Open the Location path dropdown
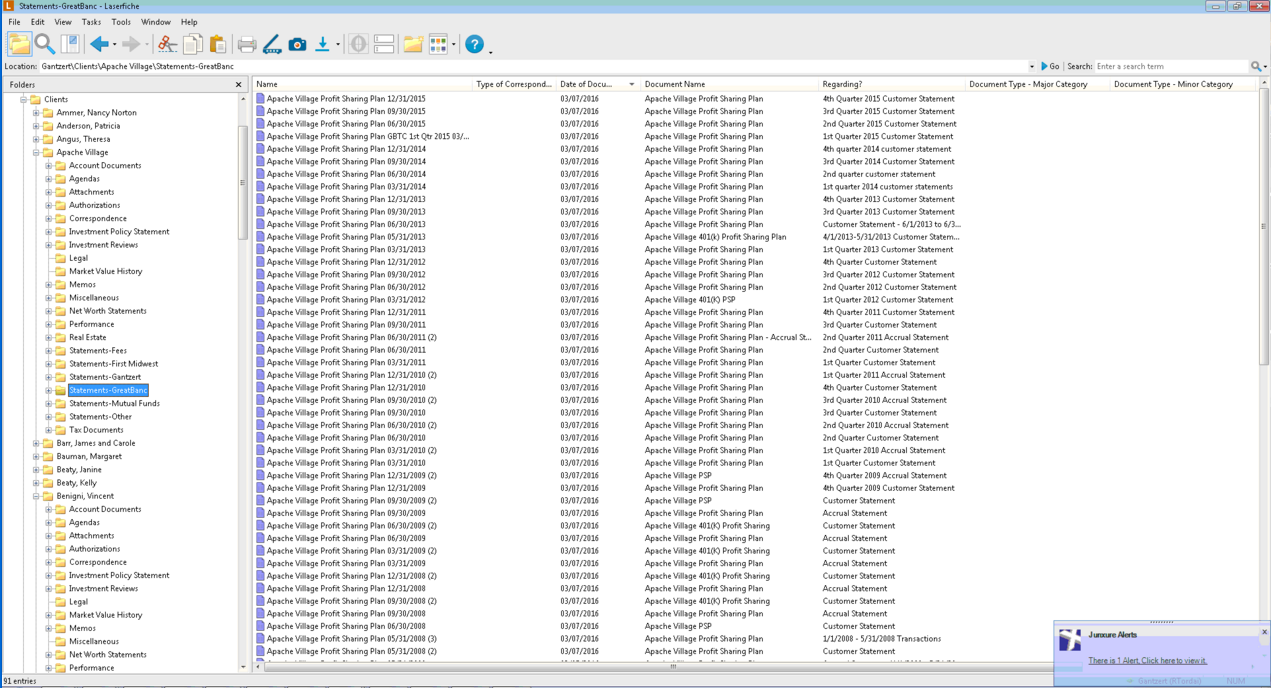1271x688 pixels. point(1032,66)
